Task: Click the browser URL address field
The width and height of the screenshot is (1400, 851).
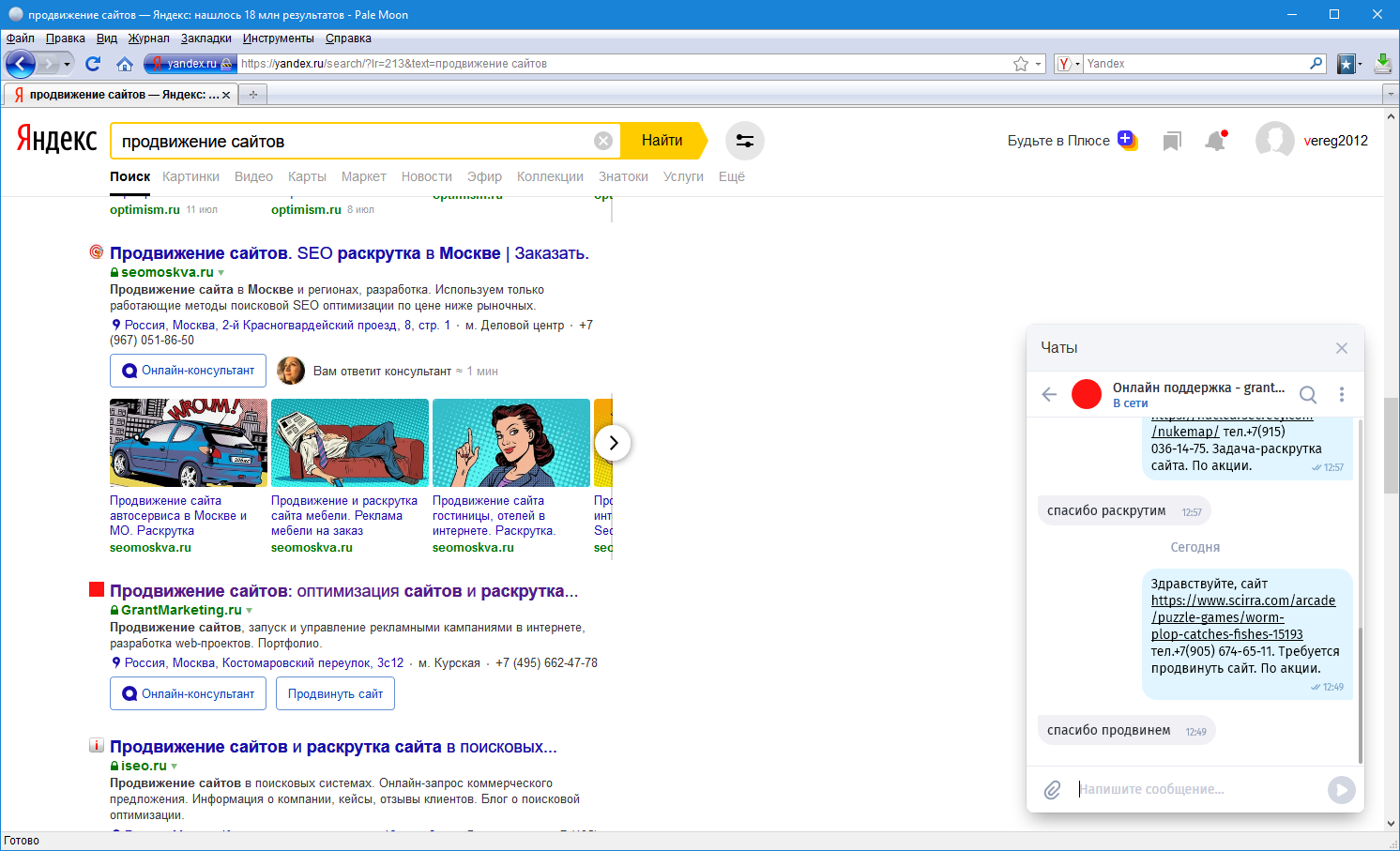Action: [624, 64]
